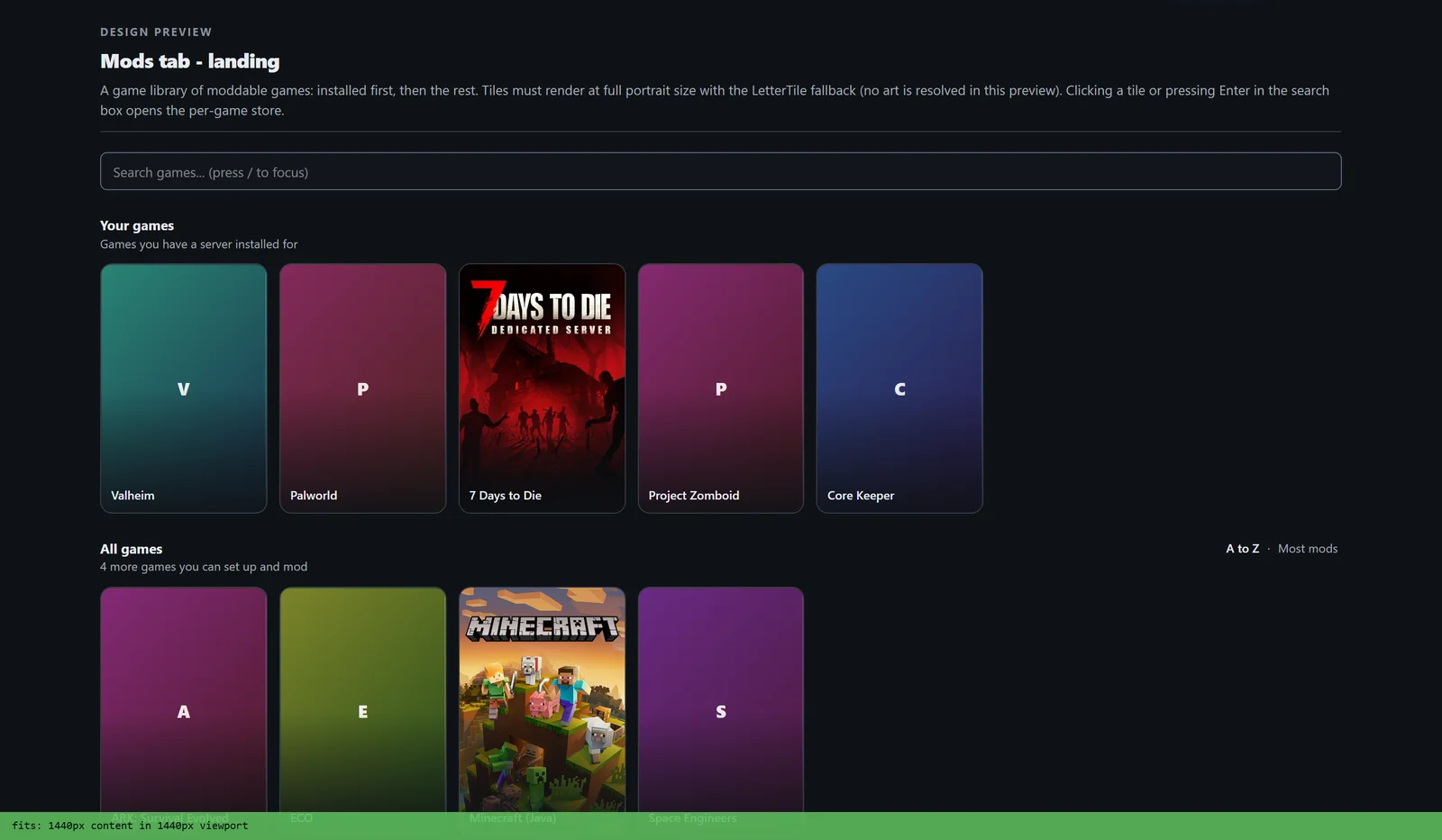Sort all games by Most mods

point(1308,549)
